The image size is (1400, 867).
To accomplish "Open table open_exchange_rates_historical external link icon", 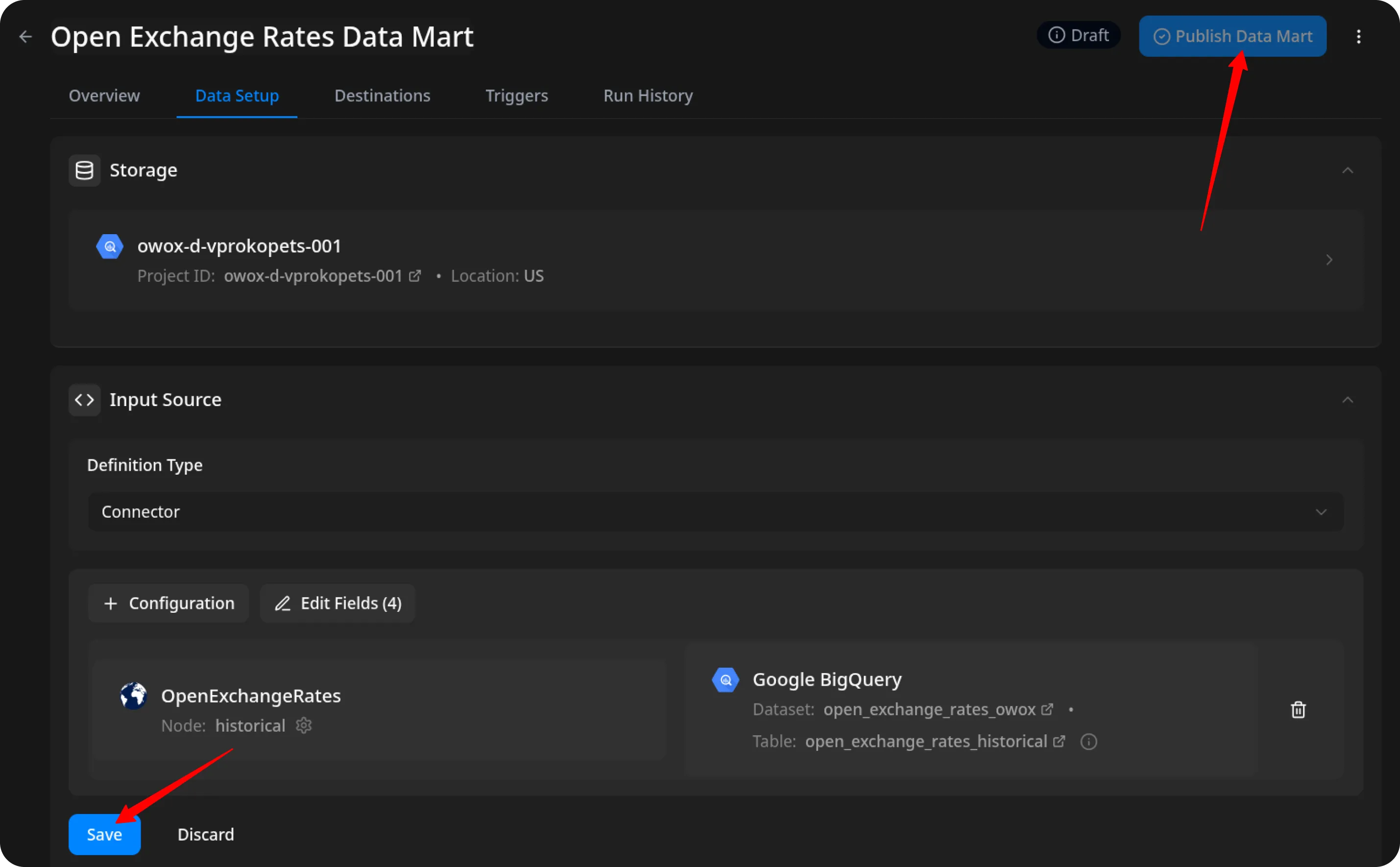I will [x=1059, y=742].
